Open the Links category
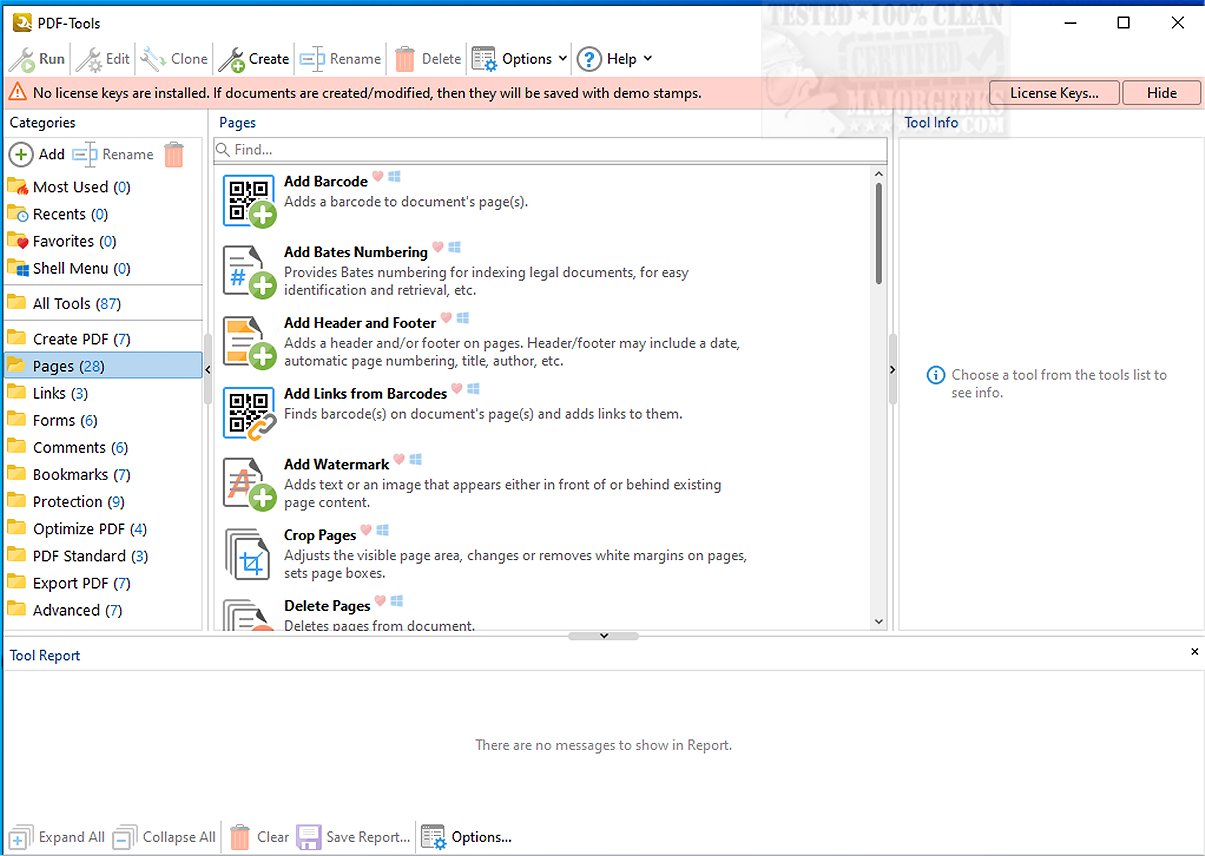The image size is (1205, 856). coord(102,393)
